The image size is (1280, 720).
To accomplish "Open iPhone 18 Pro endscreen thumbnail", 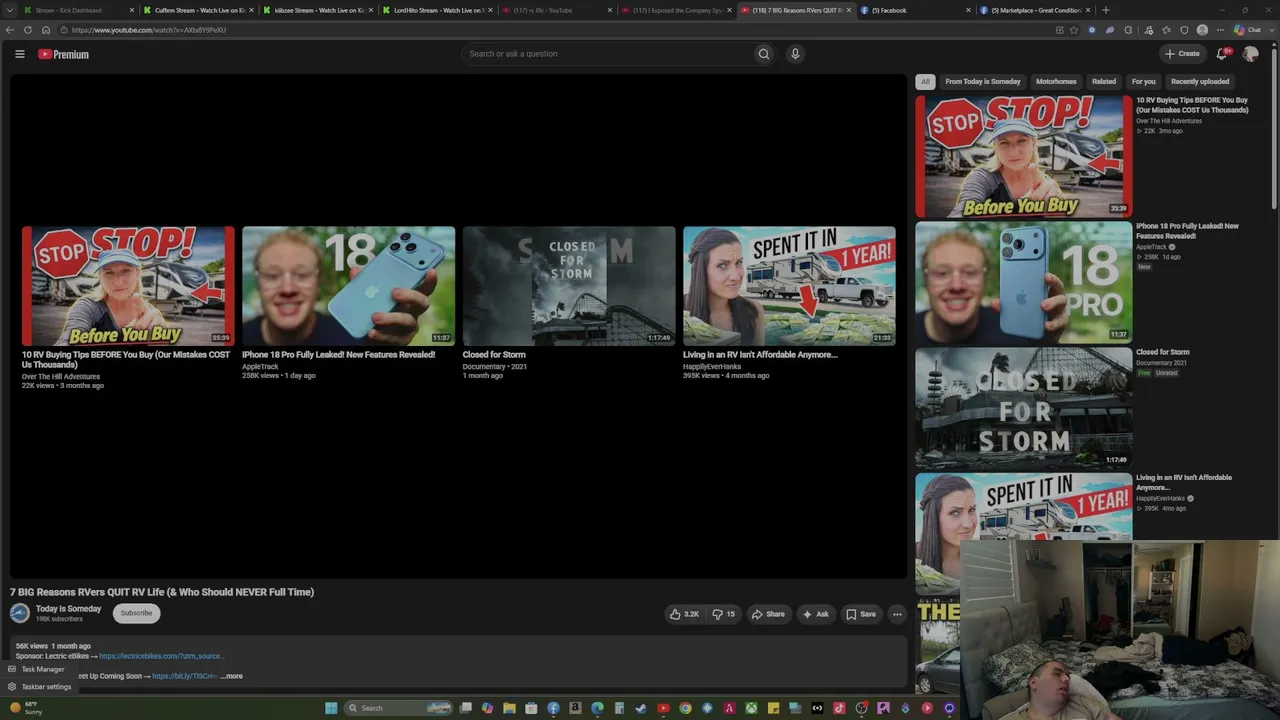I will [x=348, y=286].
